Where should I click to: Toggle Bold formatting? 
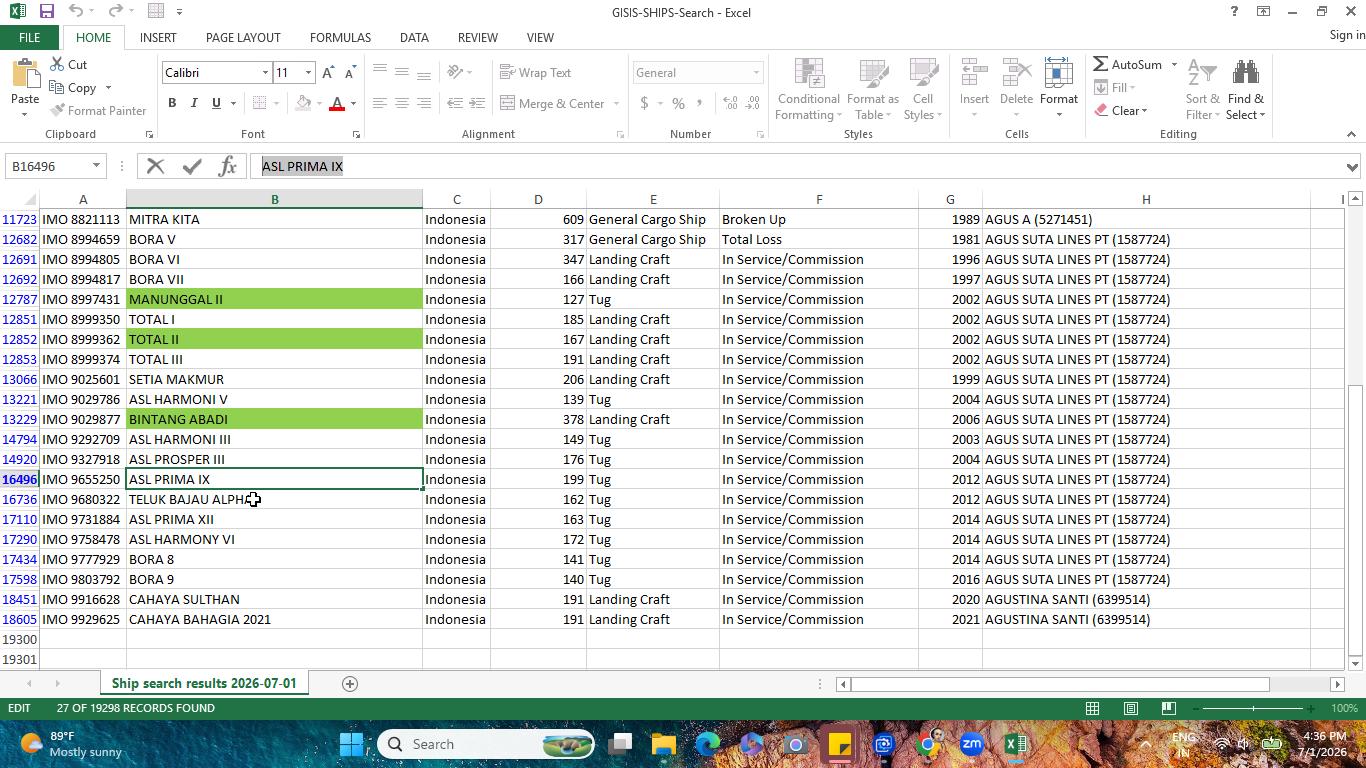coord(172,103)
